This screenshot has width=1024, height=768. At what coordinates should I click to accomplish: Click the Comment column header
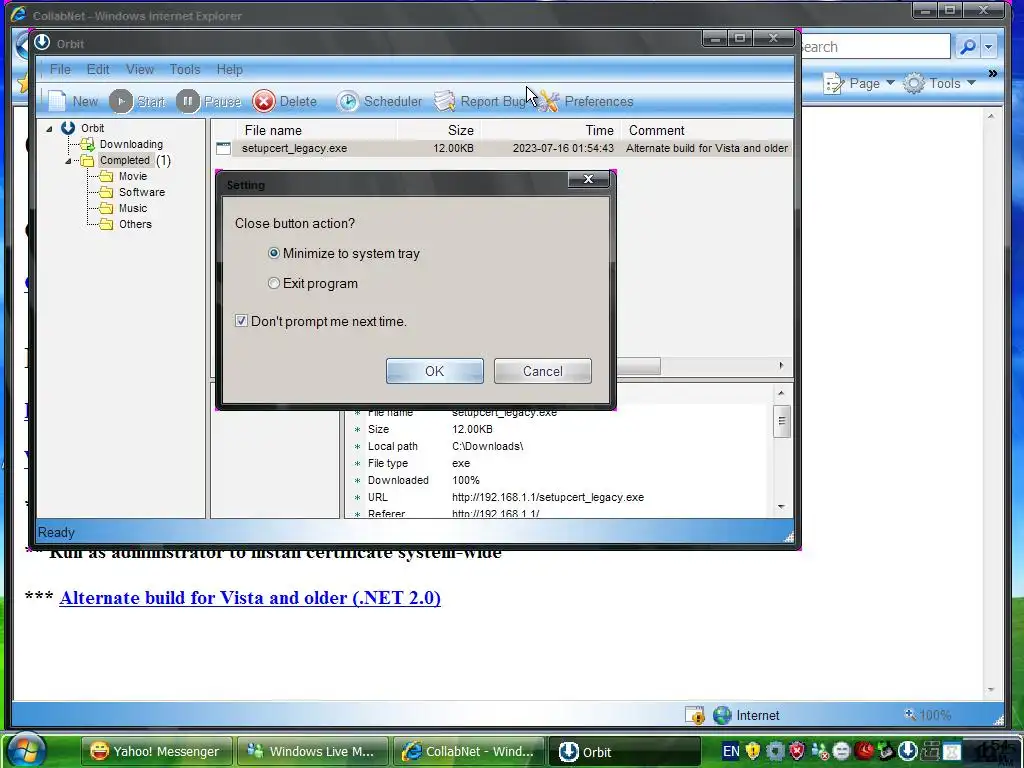707,131
